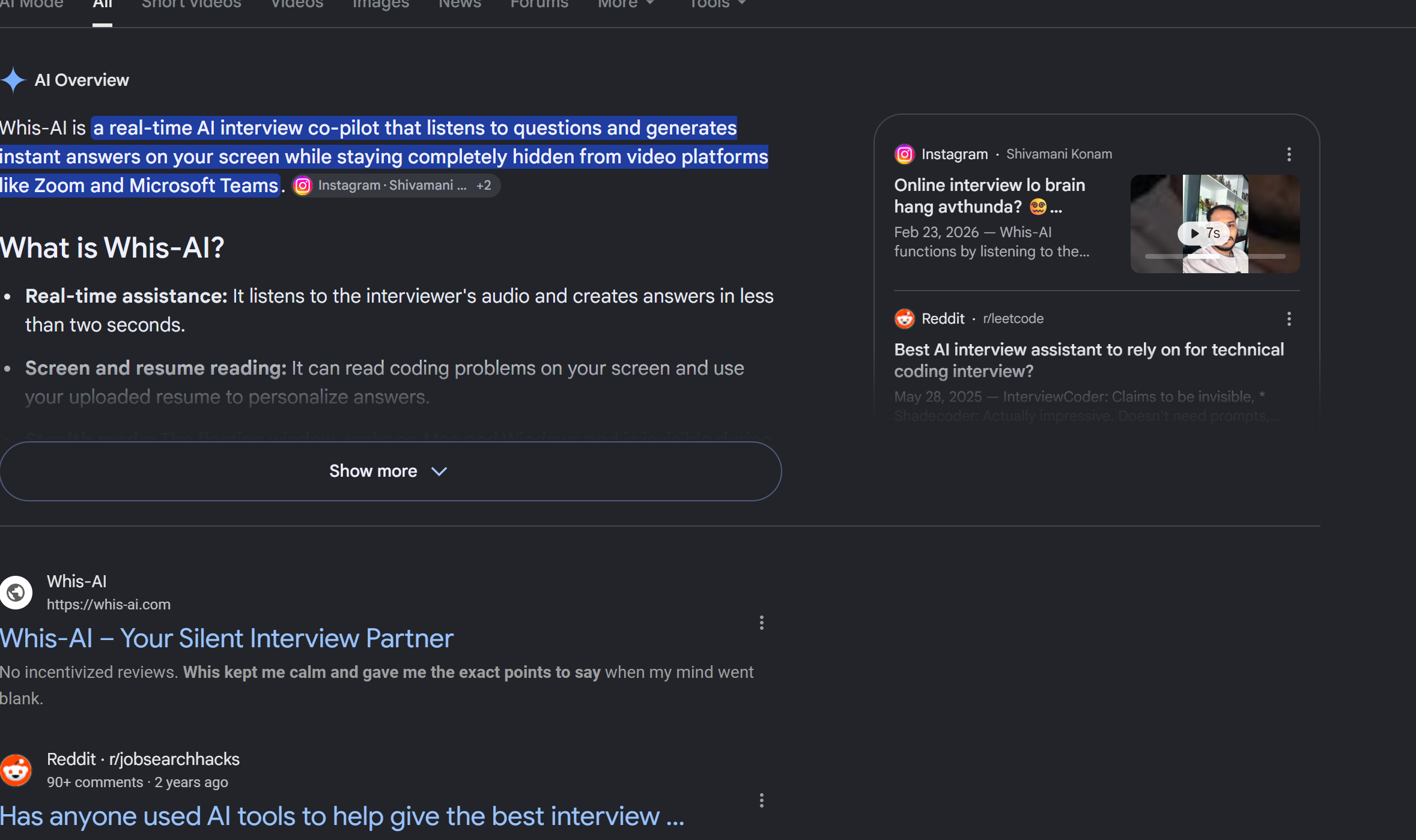The image size is (1416, 840).
Task: Open more options for the r/jobsearchhacks result
Action: click(761, 800)
